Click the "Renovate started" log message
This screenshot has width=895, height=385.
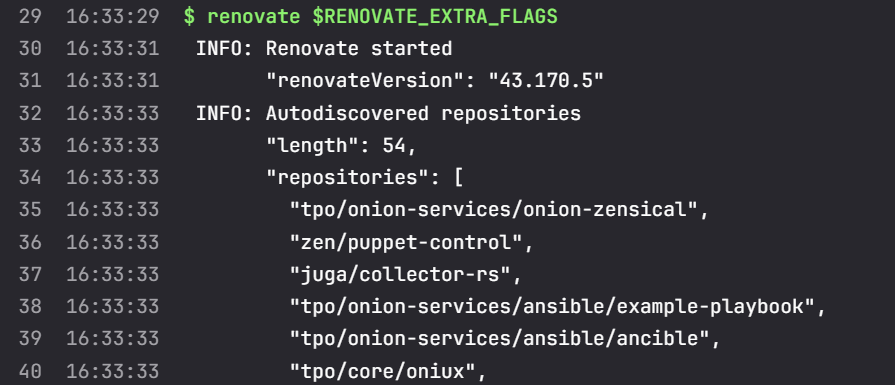click(x=359, y=48)
